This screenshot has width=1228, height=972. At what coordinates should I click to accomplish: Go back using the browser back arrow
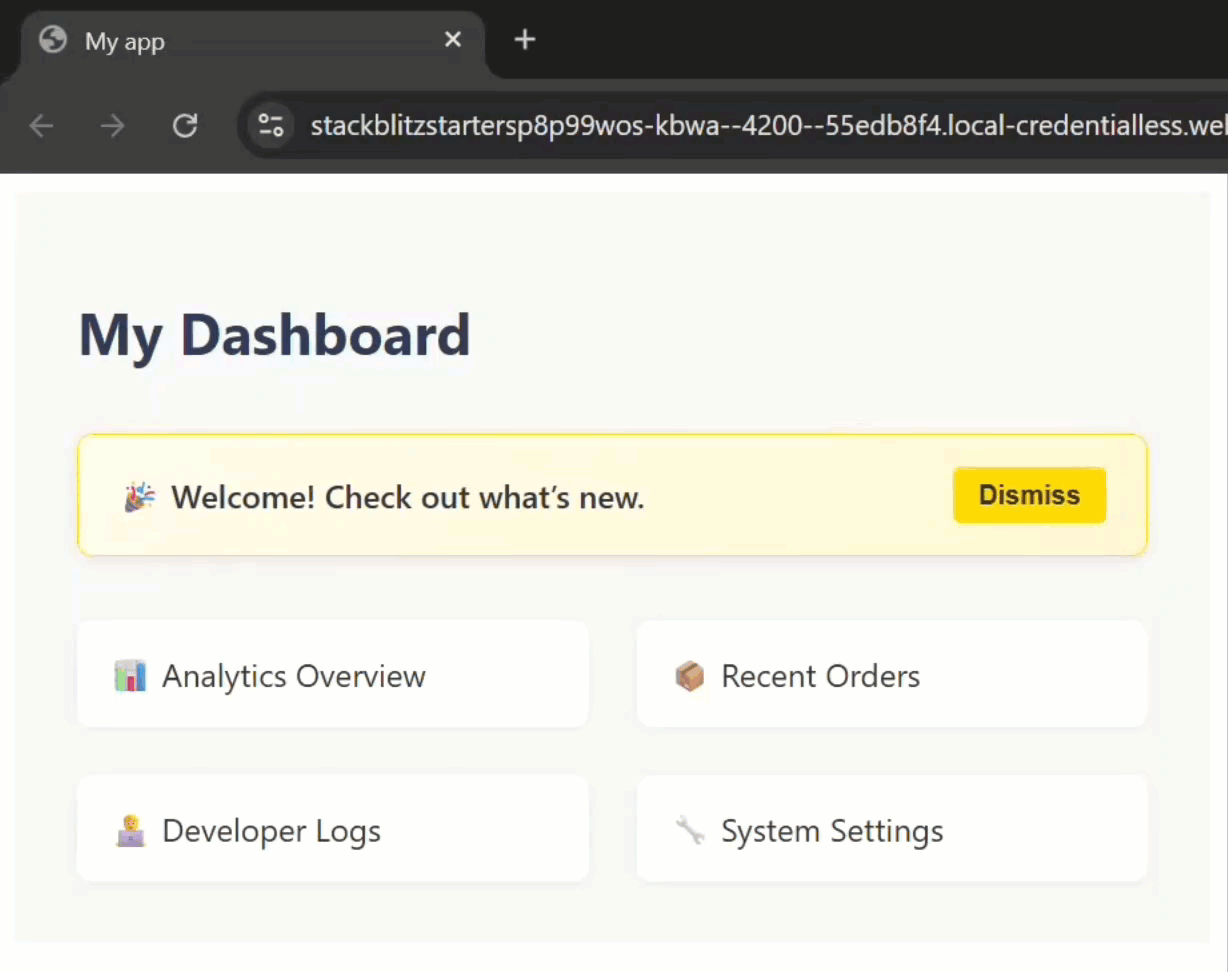(41, 126)
